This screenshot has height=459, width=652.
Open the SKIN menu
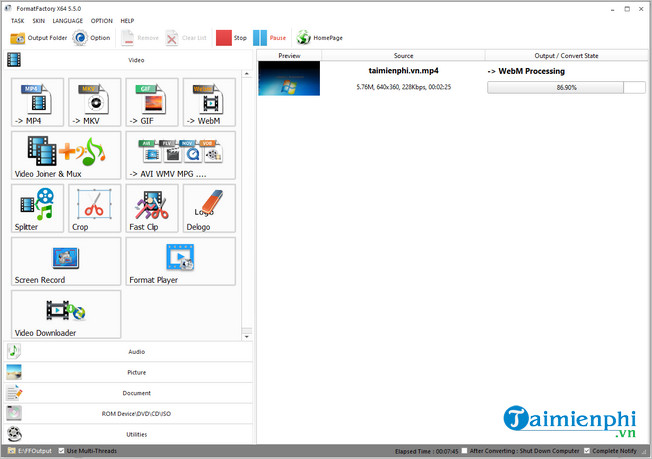click(x=39, y=21)
